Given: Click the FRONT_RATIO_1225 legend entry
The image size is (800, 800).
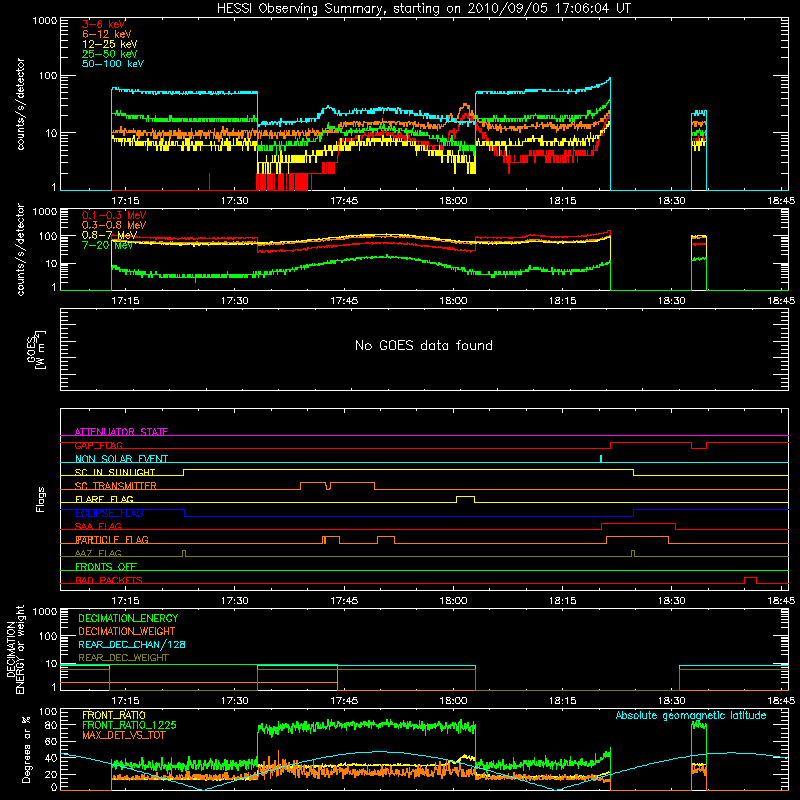Looking at the screenshot, I should pos(129,725).
